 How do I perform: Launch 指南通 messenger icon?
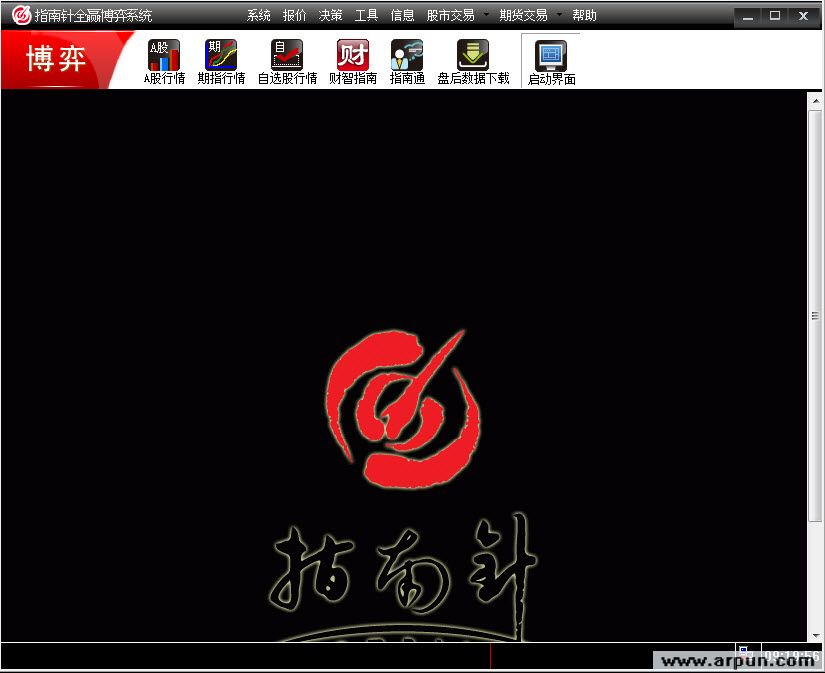tap(407, 61)
